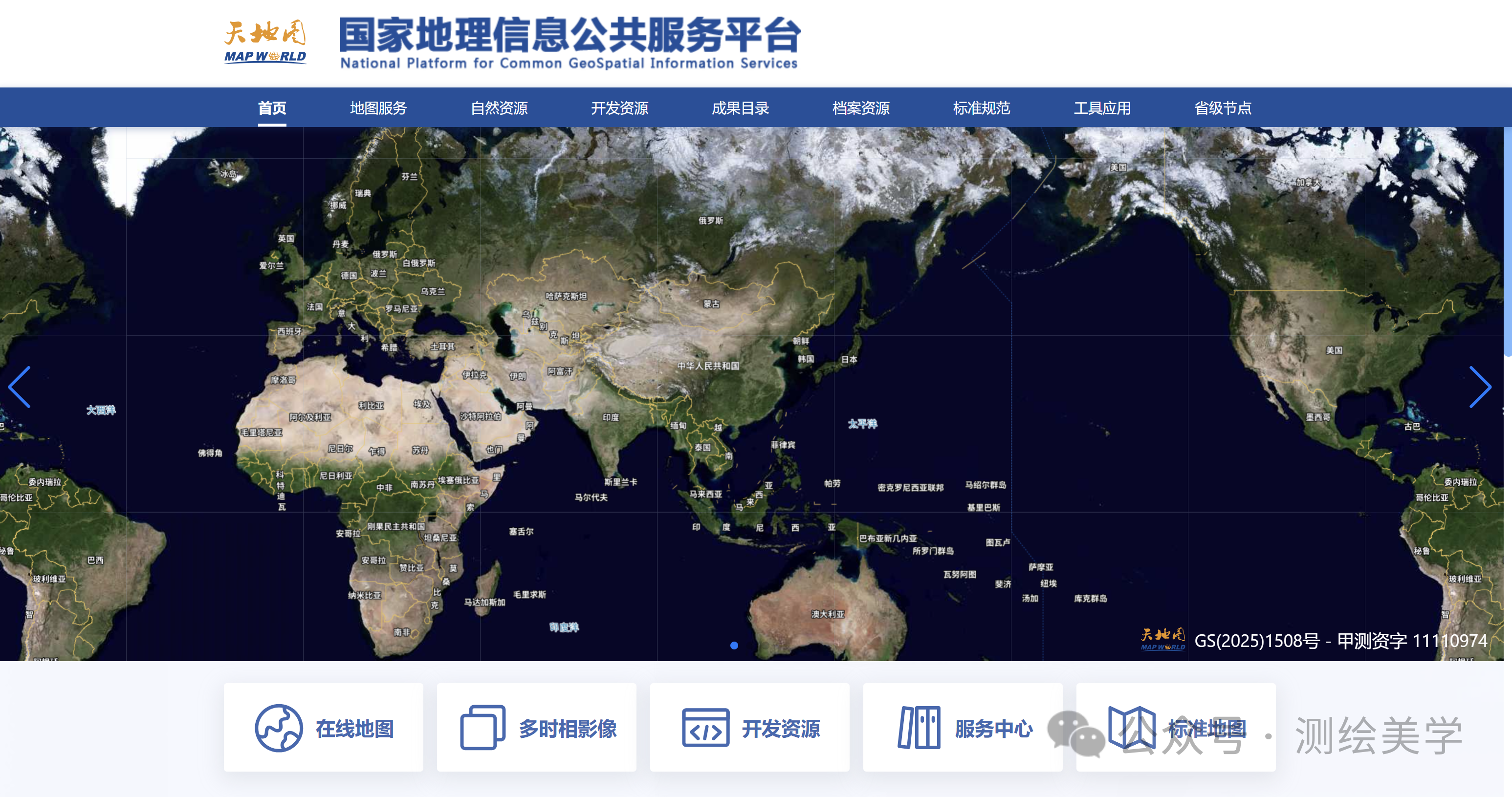Open the 地图服务 menu
The height and width of the screenshot is (797, 1512).
pos(378,108)
